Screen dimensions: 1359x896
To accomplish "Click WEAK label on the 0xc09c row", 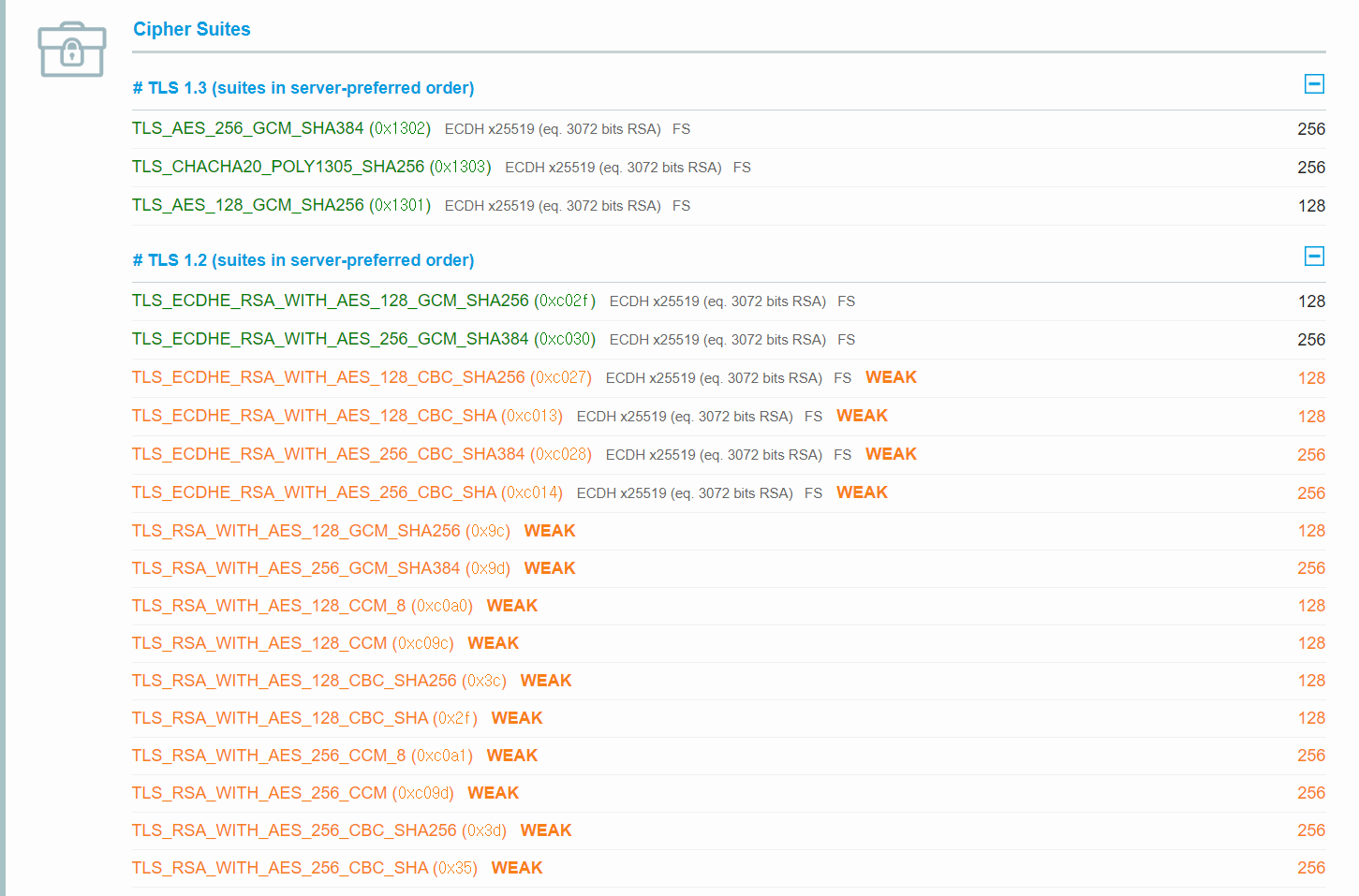I will click(494, 643).
